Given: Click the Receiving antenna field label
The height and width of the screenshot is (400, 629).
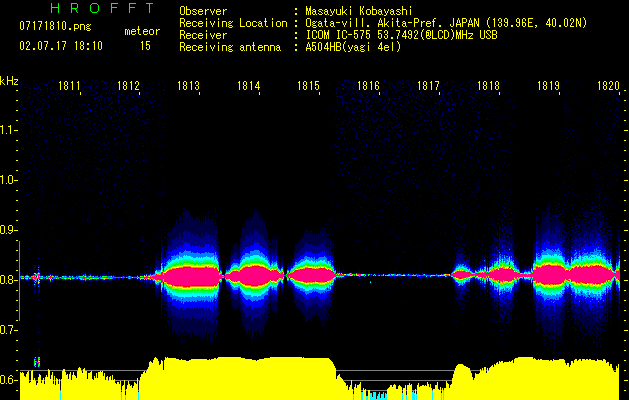Looking at the screenshot, I should 230,47.
